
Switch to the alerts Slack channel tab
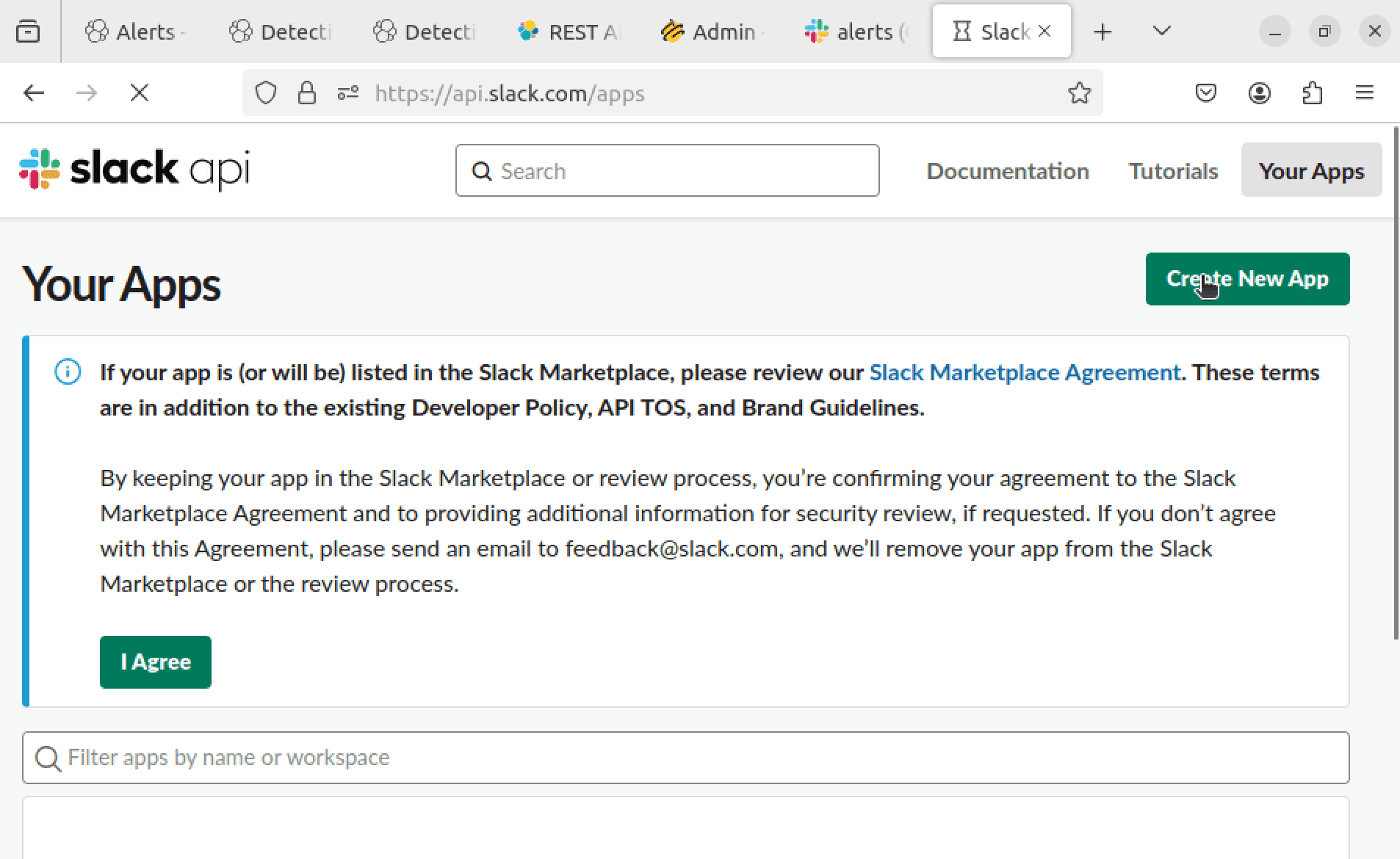pos(856,32)
